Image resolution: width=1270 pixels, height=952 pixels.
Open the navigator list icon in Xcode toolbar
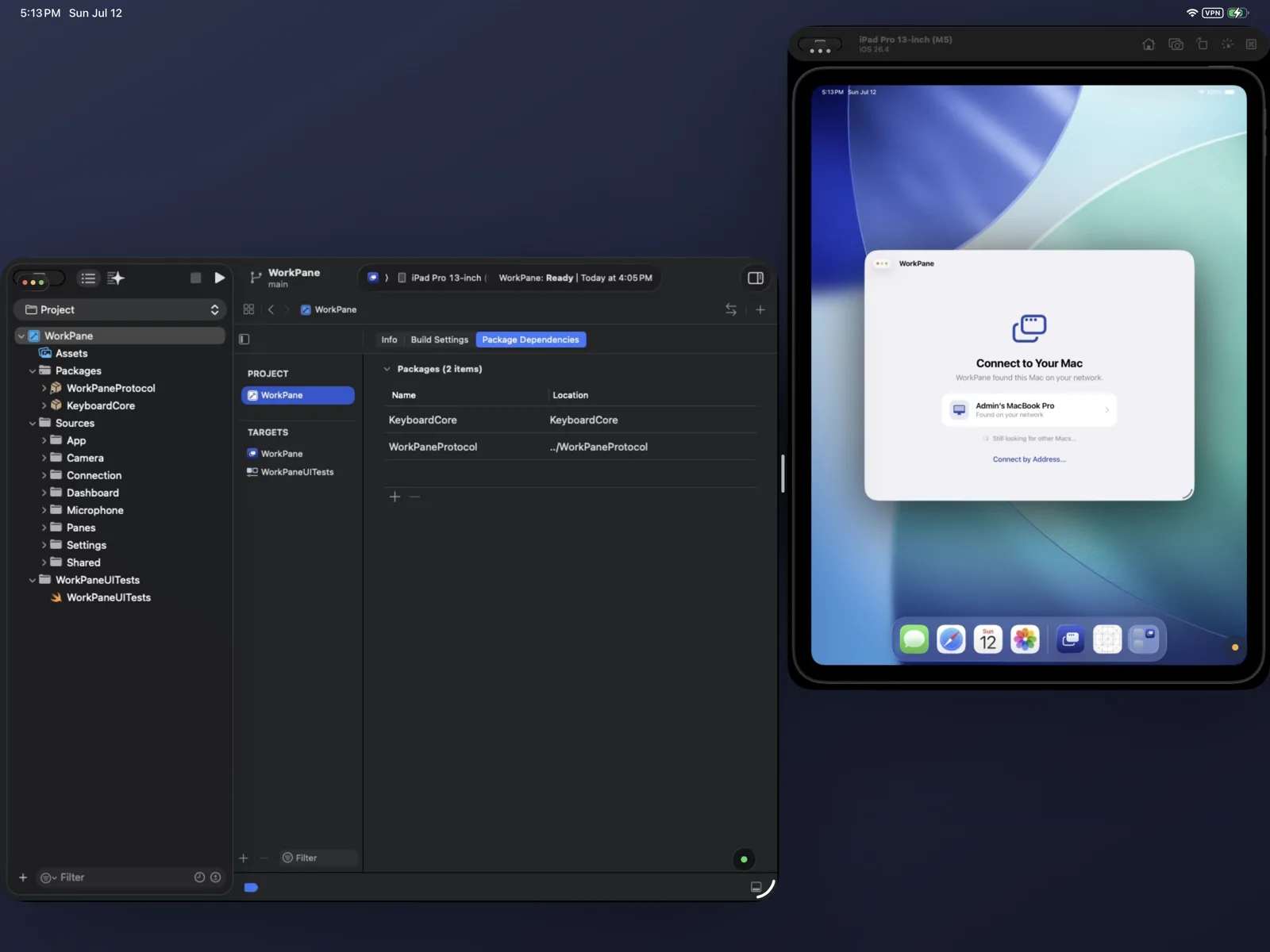(88, 278)
